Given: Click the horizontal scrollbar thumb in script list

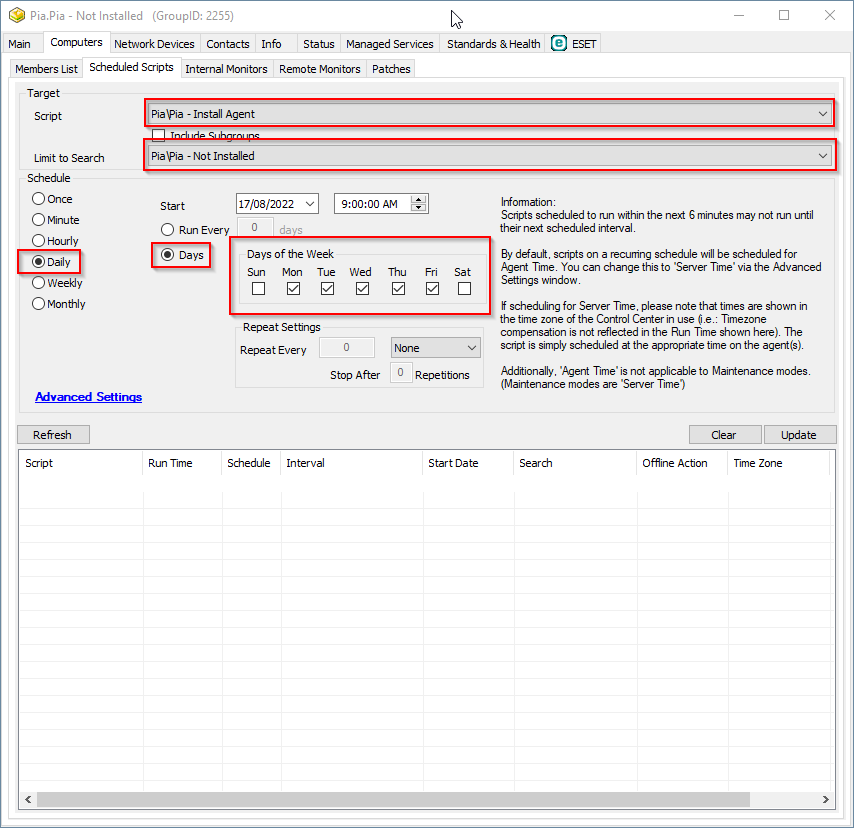Looking at the screenshot, I should point(393,800).
